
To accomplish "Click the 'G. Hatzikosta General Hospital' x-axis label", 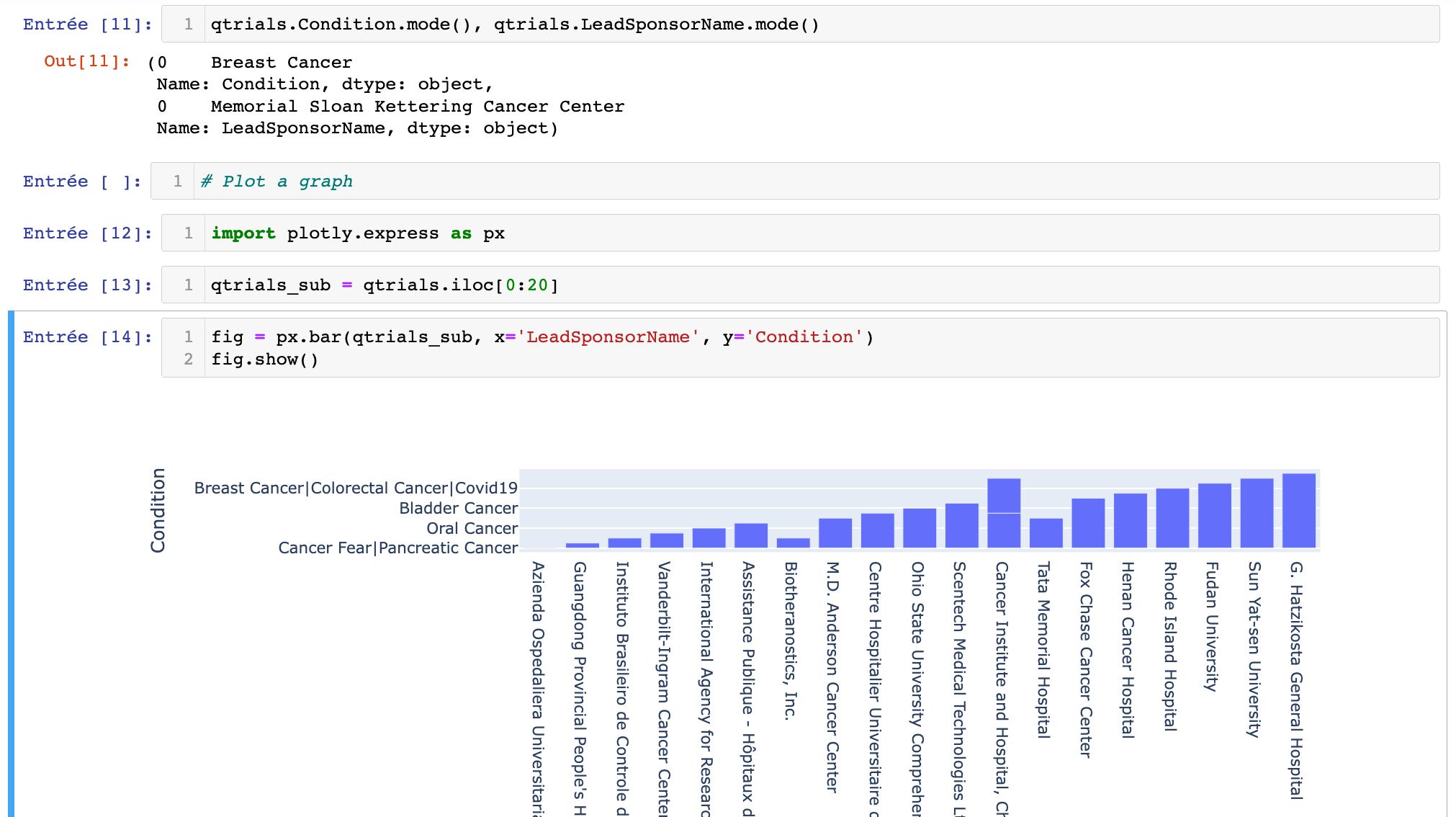I will [1297, 680].
